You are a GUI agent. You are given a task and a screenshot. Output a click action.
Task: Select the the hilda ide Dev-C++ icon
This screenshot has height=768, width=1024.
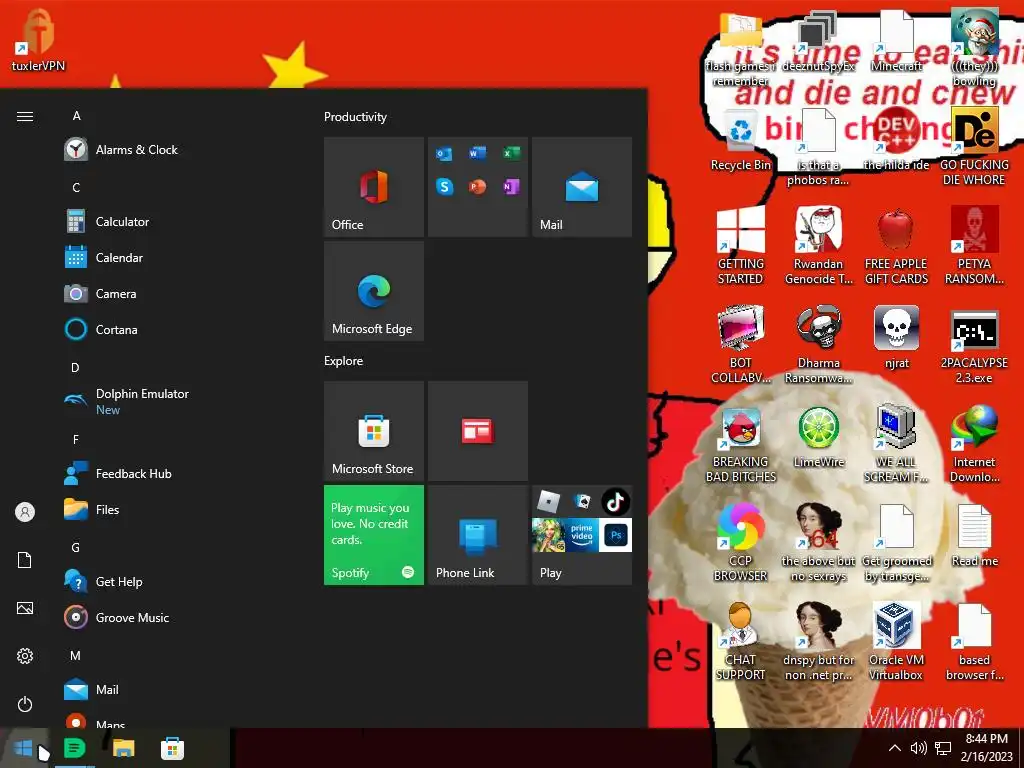[x=896, y=140]
